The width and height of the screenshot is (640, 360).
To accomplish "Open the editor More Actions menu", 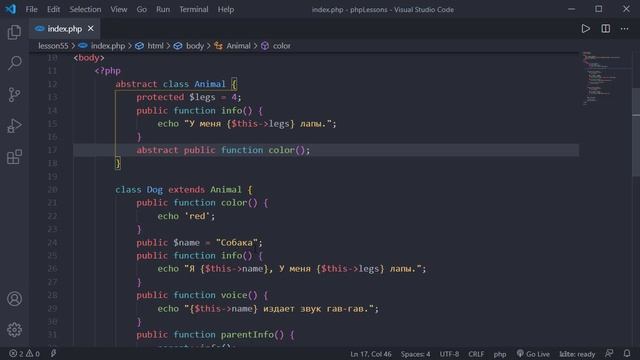I will pyautogui.click(x=624, y=29).
